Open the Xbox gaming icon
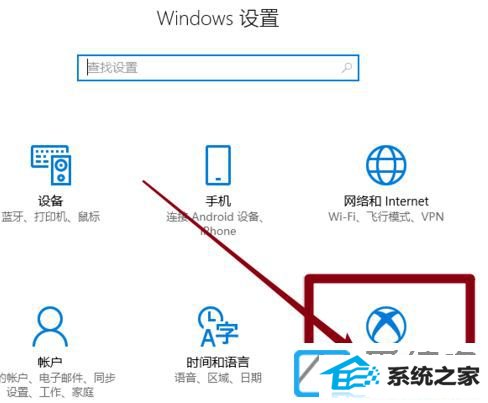This screenshot has height=403, width=488. click(x=386, y=325)
